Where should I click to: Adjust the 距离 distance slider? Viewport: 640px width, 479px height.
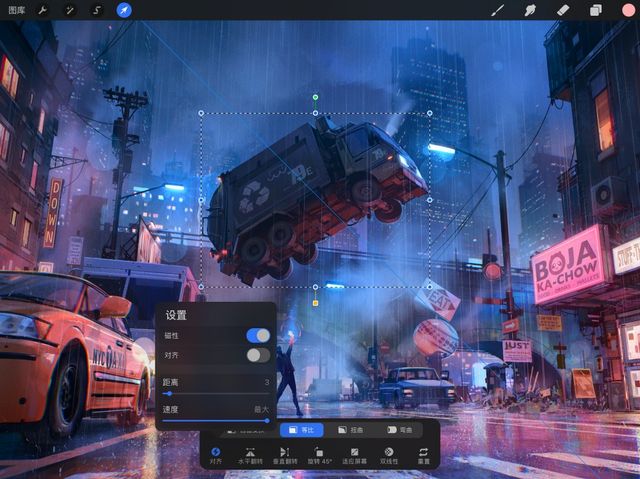(x=216, y=394)
